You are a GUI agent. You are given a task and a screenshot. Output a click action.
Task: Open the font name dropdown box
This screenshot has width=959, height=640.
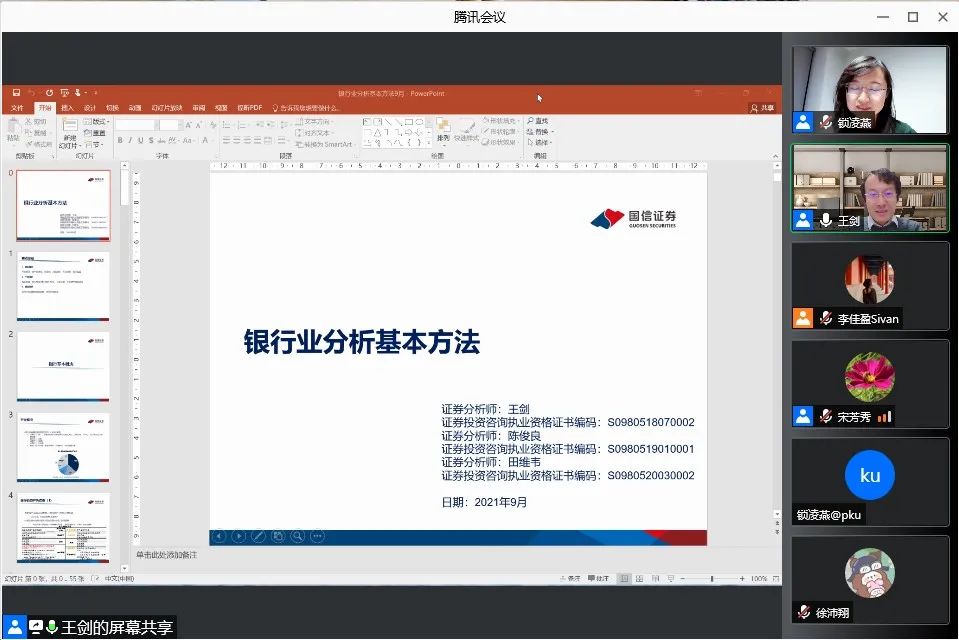(135, 125)
